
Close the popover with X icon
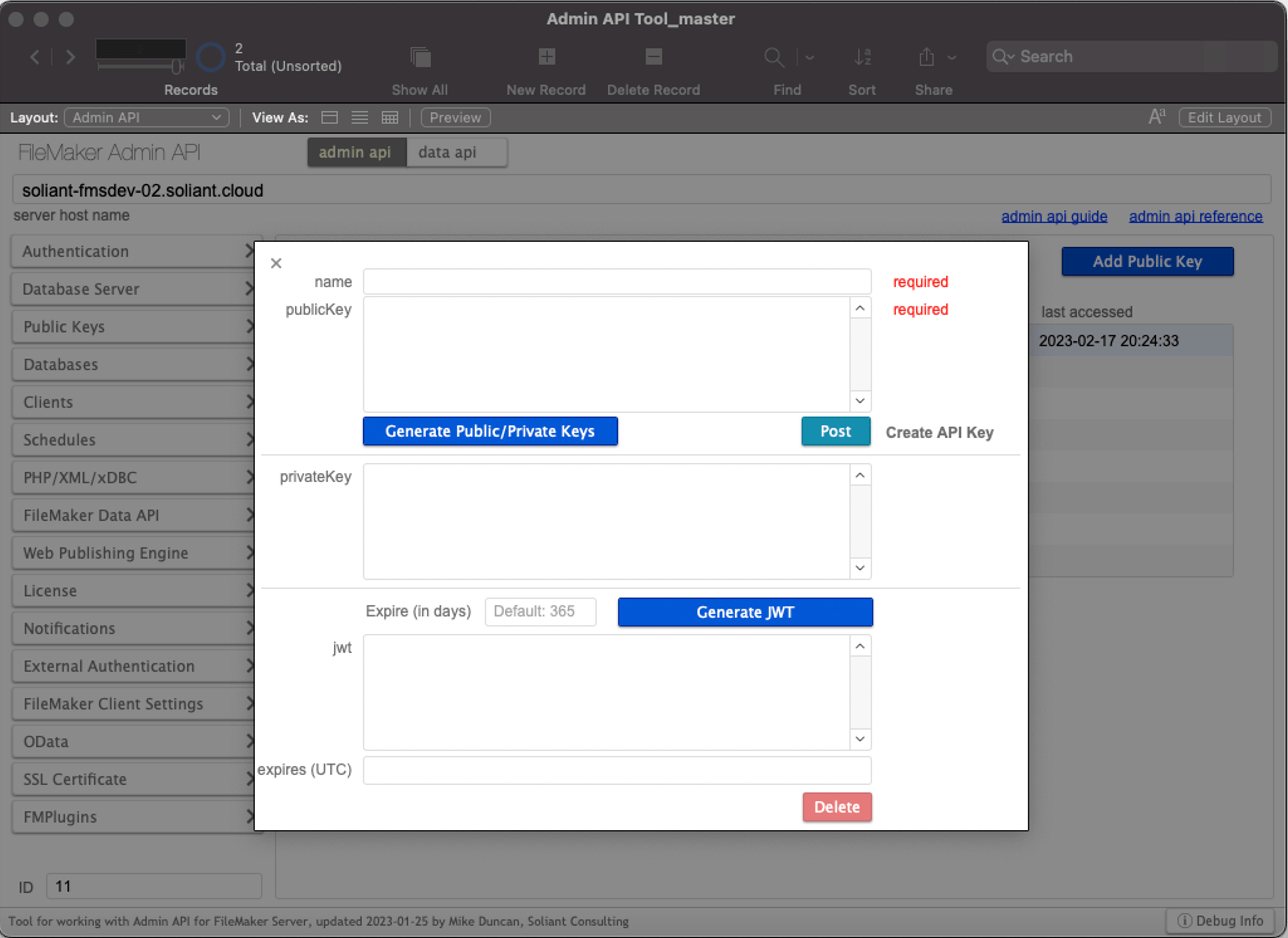(x=276, y=263)
